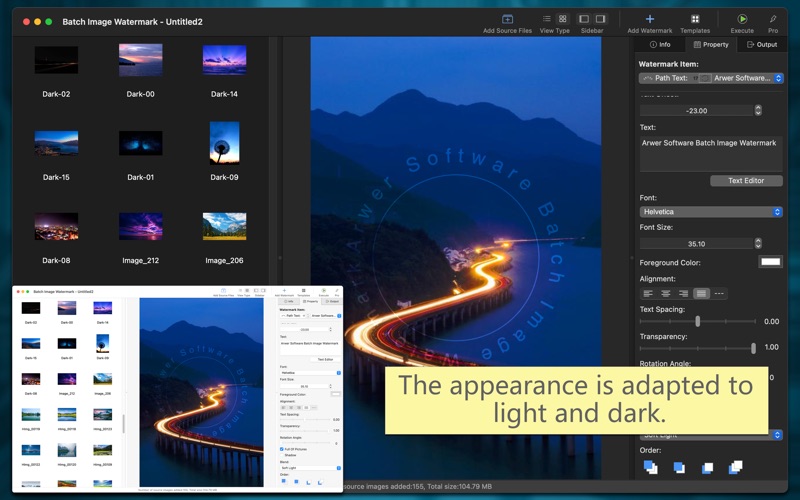
Task: Set alignment to left in dark window
Action: [x=648, y=293]
